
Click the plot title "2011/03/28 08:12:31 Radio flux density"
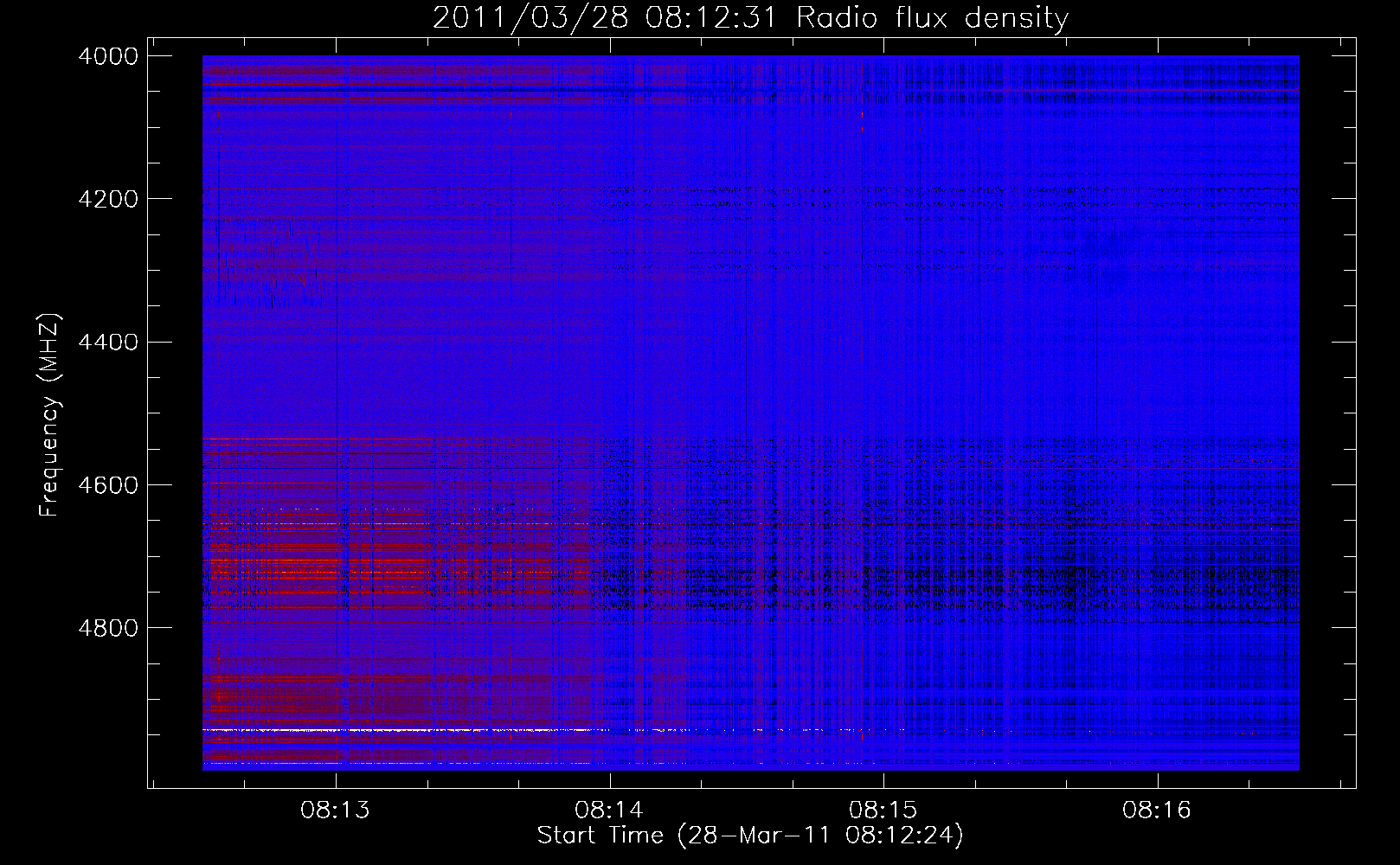click(x=750, y=18)
